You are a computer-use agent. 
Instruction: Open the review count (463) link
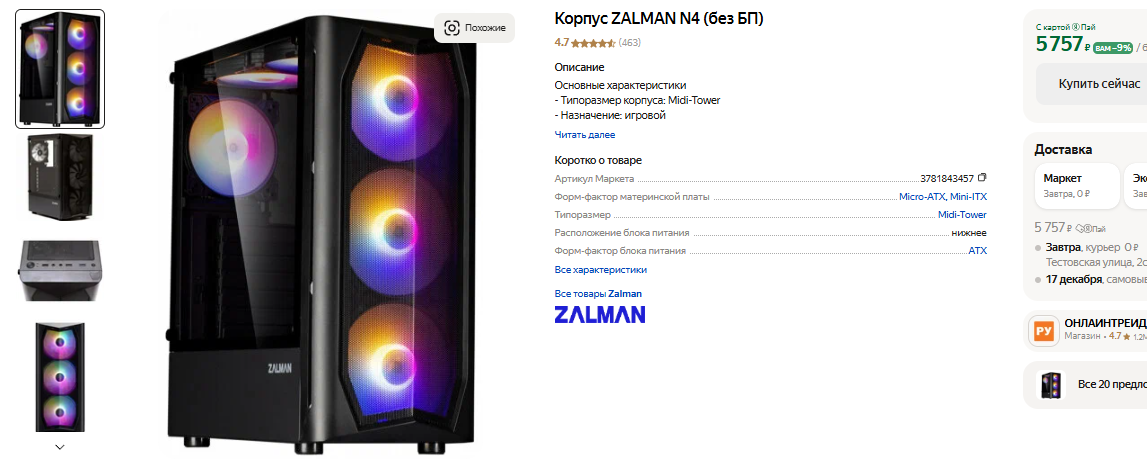tap(629, 43)
